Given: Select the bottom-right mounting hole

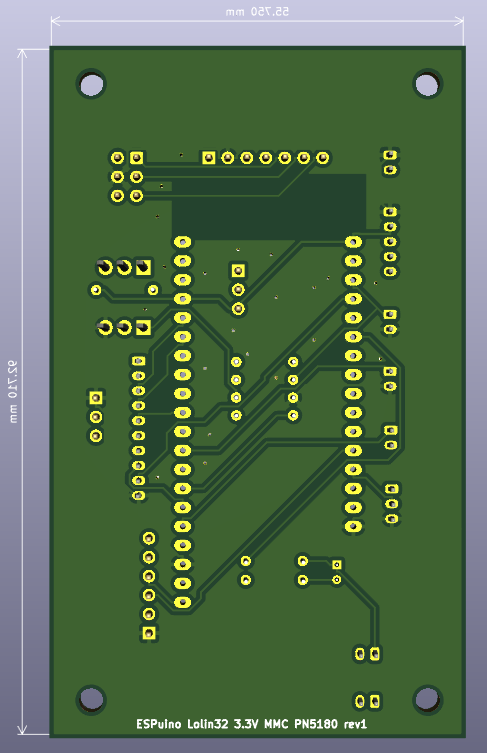Looking at the screenshot, I should 427,699.
